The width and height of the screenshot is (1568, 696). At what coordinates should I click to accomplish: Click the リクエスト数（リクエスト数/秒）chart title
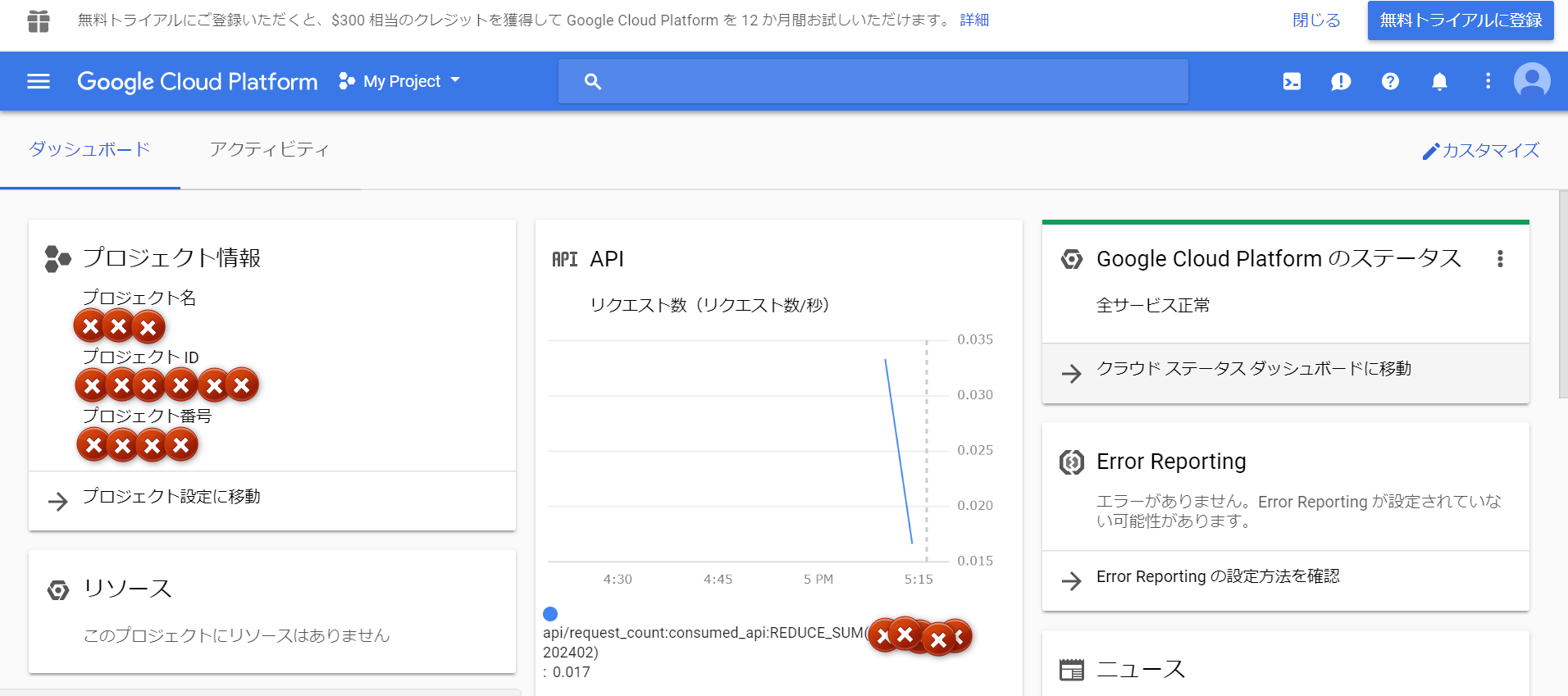click(x=709, y=305)
